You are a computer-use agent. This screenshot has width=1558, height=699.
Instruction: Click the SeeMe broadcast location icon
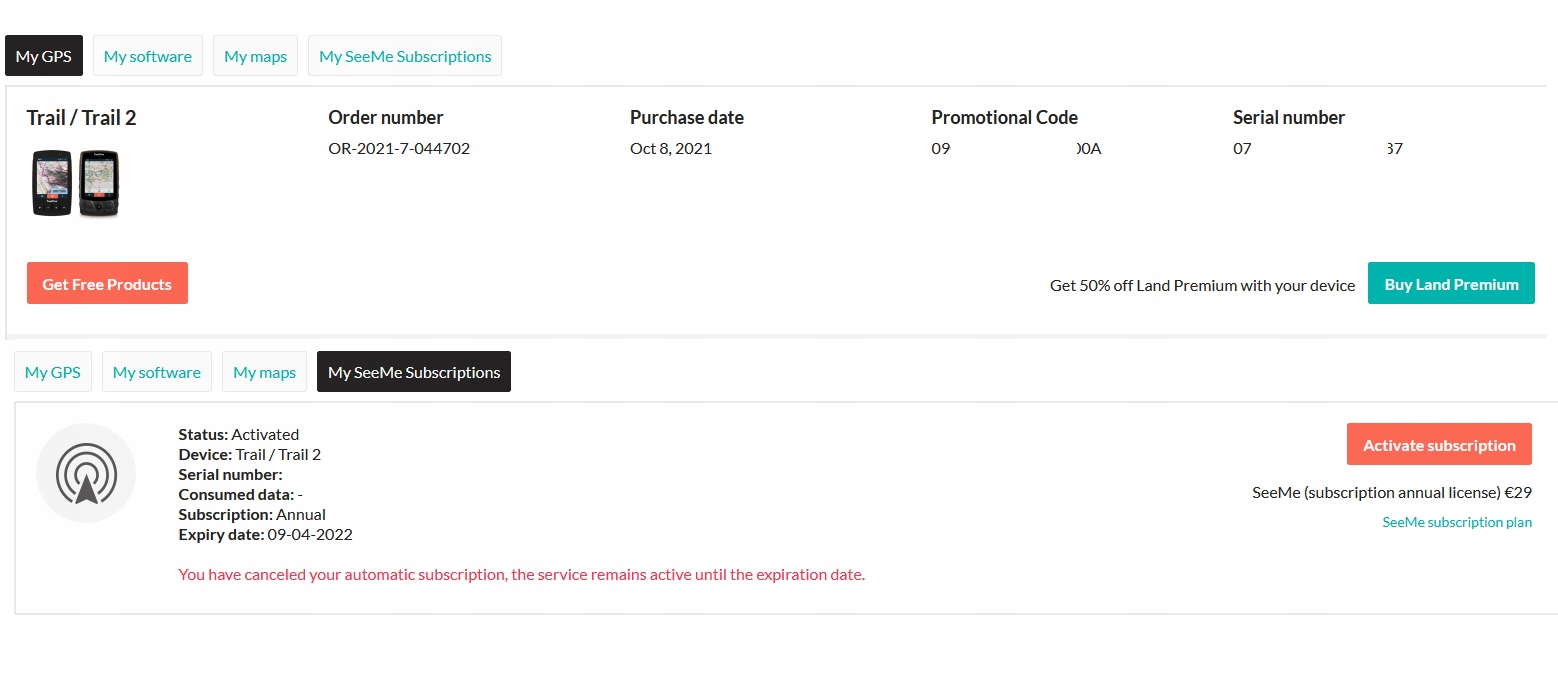point(86,473)
